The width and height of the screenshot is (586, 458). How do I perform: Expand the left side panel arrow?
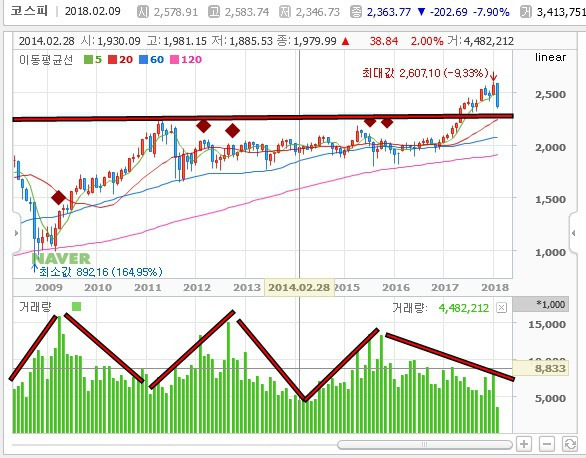(16, 233)
